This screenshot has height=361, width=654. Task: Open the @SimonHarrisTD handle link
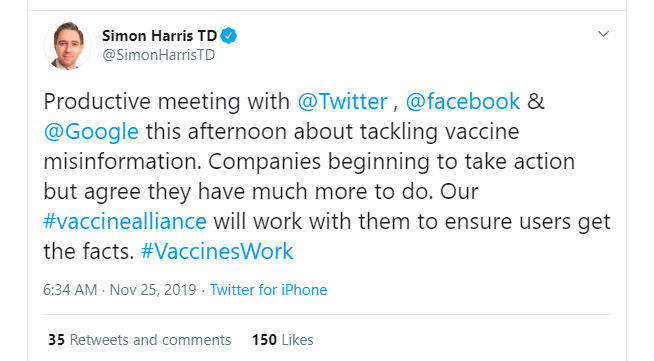[158, 55]
